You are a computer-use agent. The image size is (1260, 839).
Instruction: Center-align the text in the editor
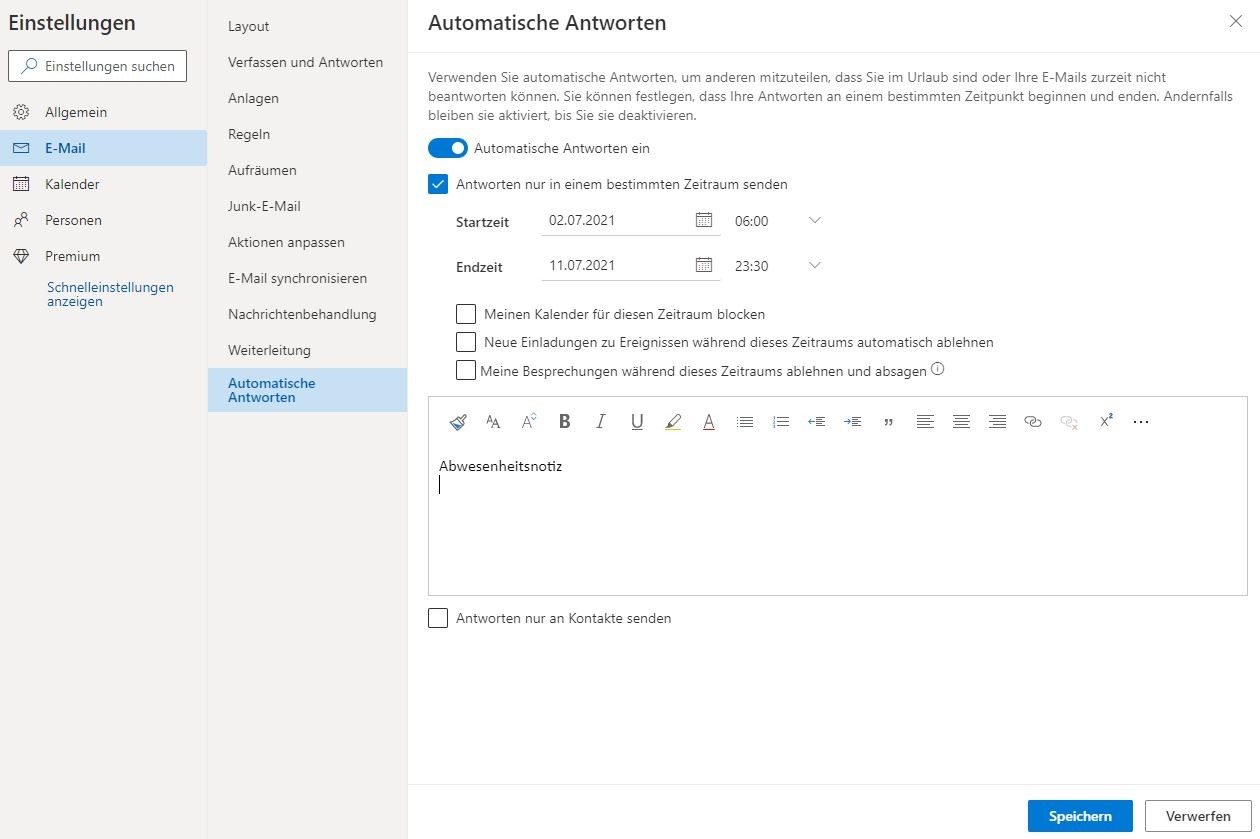[961, 422]
